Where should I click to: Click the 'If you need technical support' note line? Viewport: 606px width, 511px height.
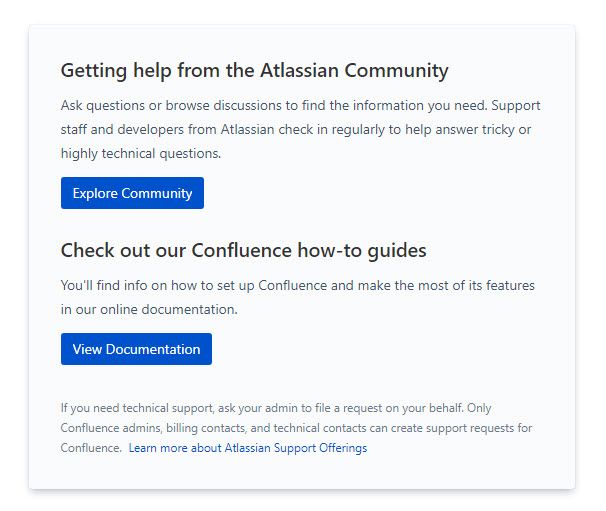coord(276,408)
